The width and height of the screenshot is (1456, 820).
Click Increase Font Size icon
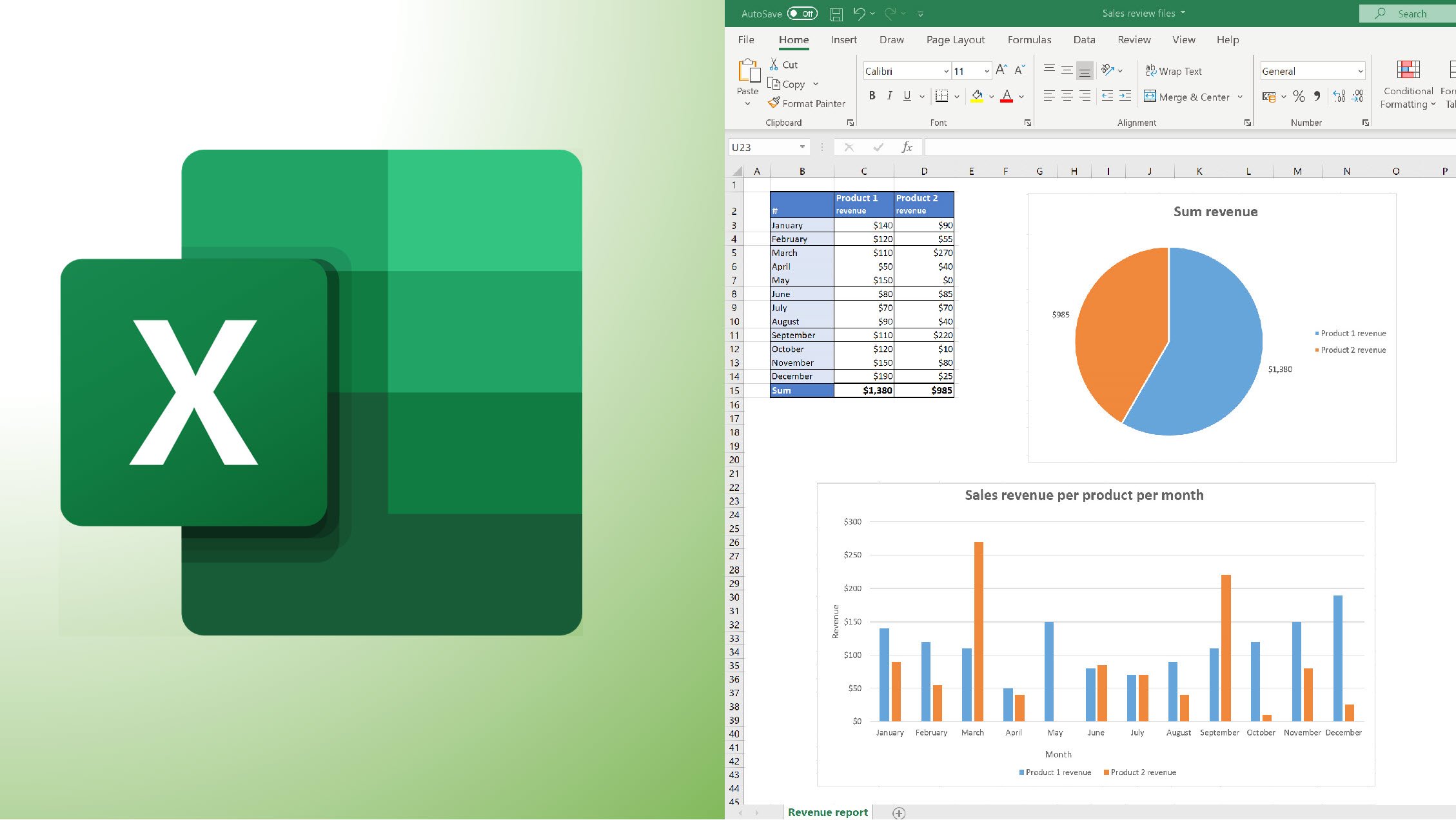click(1001, 70)
